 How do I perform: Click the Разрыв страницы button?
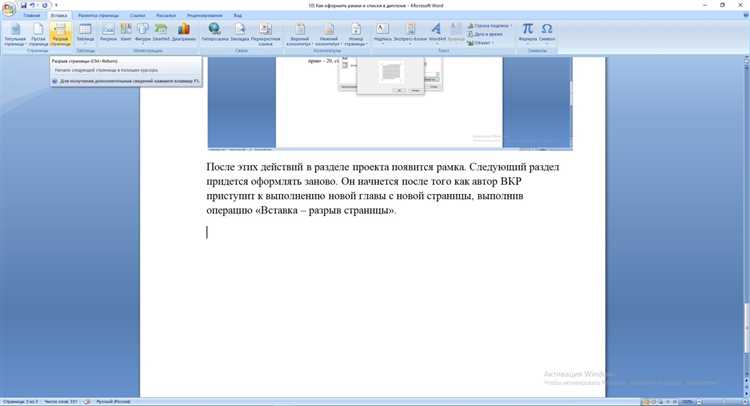tap(60, 34)
